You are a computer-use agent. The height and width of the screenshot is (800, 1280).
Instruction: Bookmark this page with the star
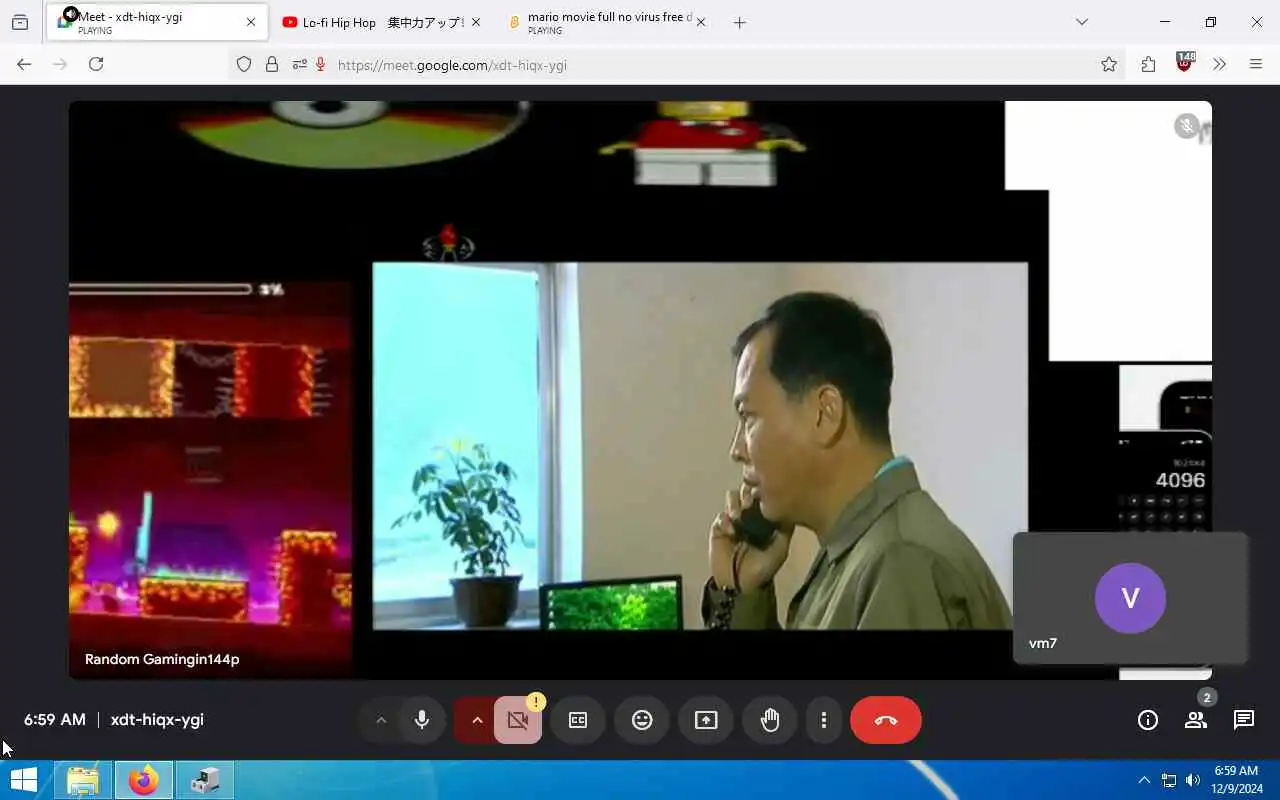[1109, 64]
